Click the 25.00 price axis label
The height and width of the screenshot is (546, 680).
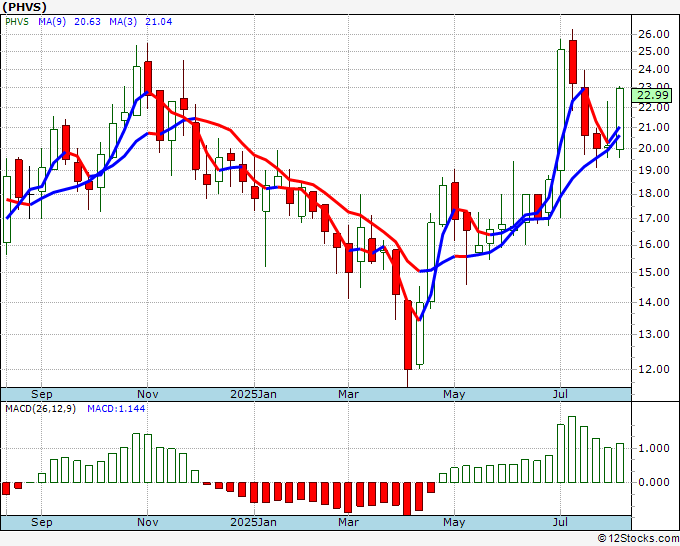(654, 51)
